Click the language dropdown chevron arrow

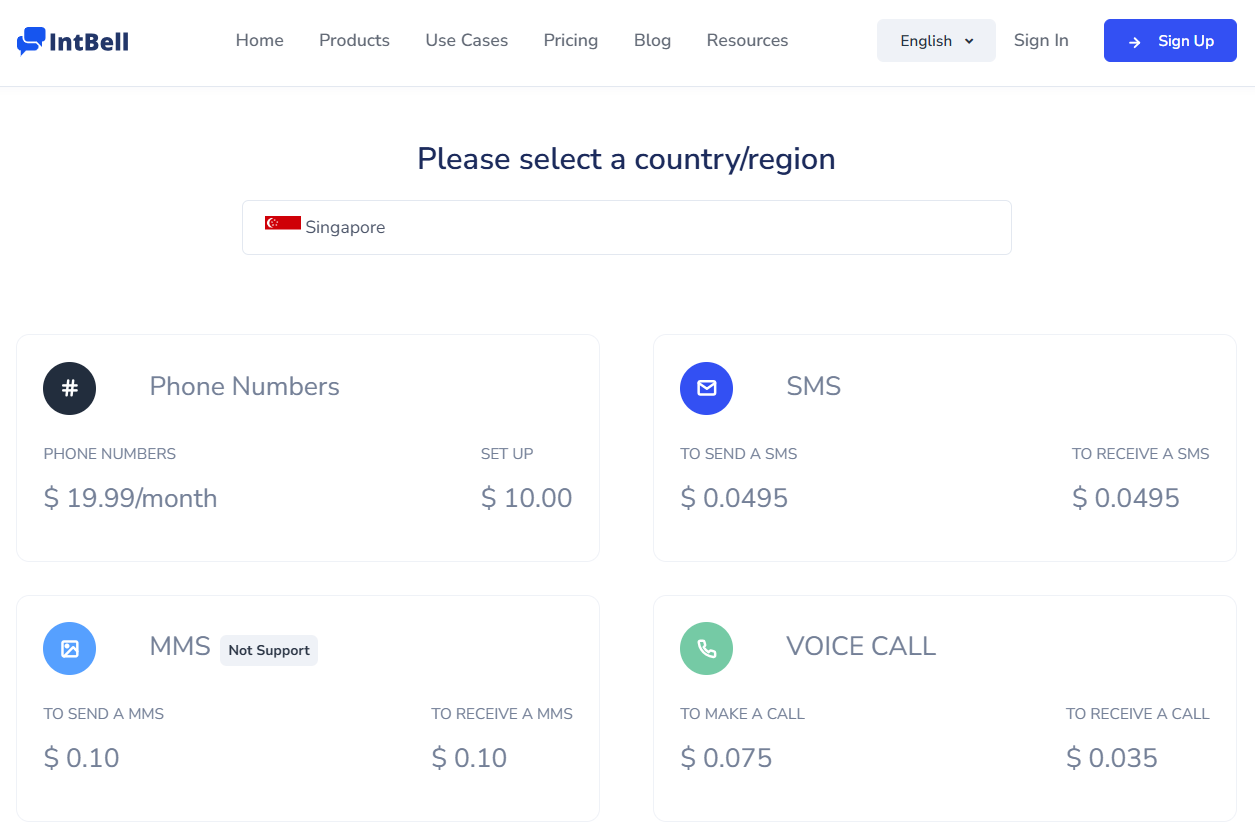[969, 41]
